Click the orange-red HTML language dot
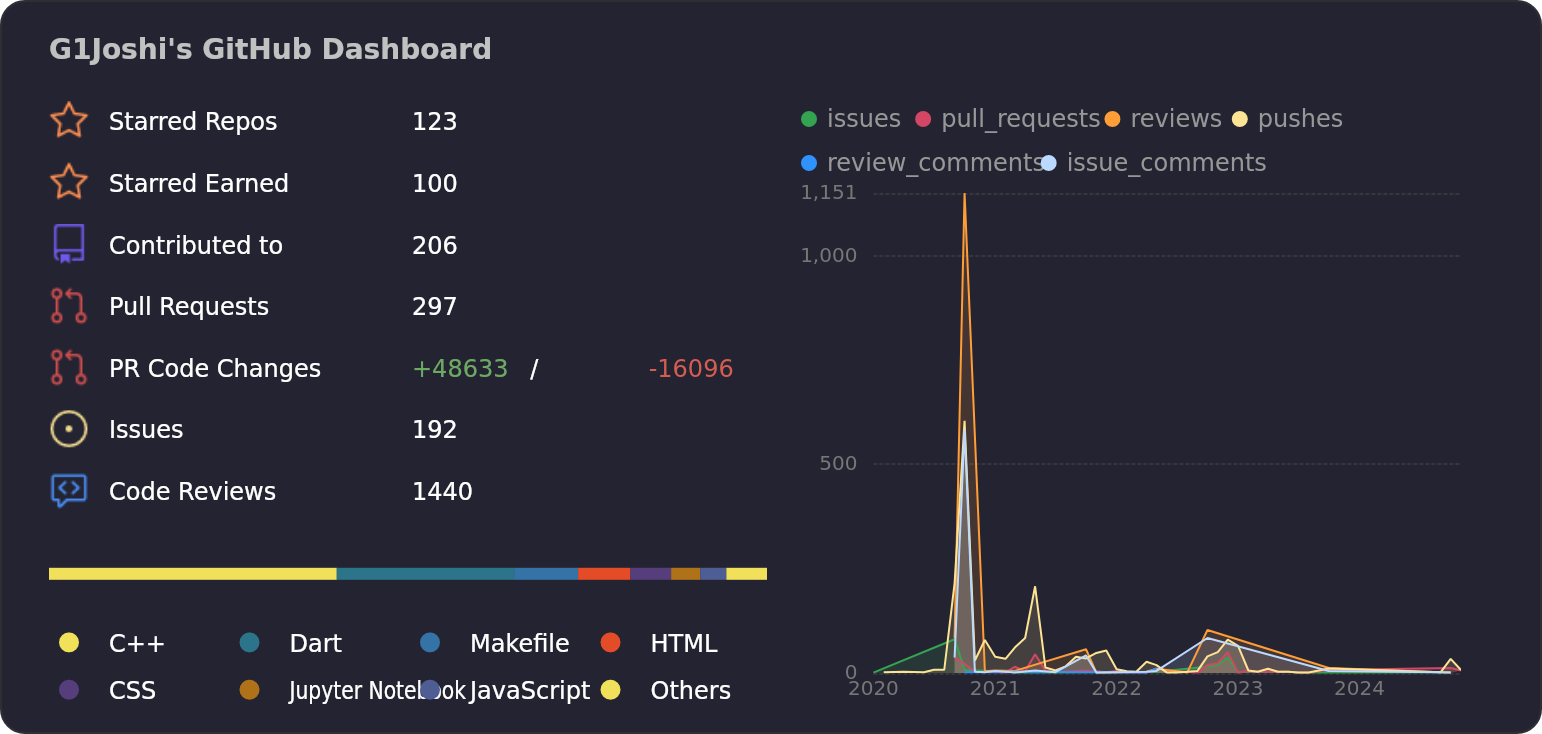The width and height of the screenshot is (1542, 734). 611,642
